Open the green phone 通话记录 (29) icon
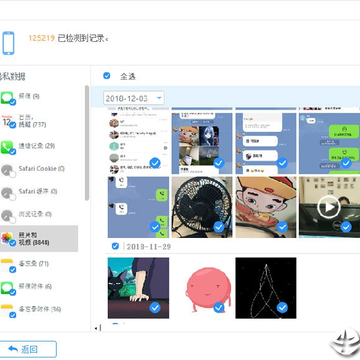Viewport: 360px width, 360px height. (7, 147)
